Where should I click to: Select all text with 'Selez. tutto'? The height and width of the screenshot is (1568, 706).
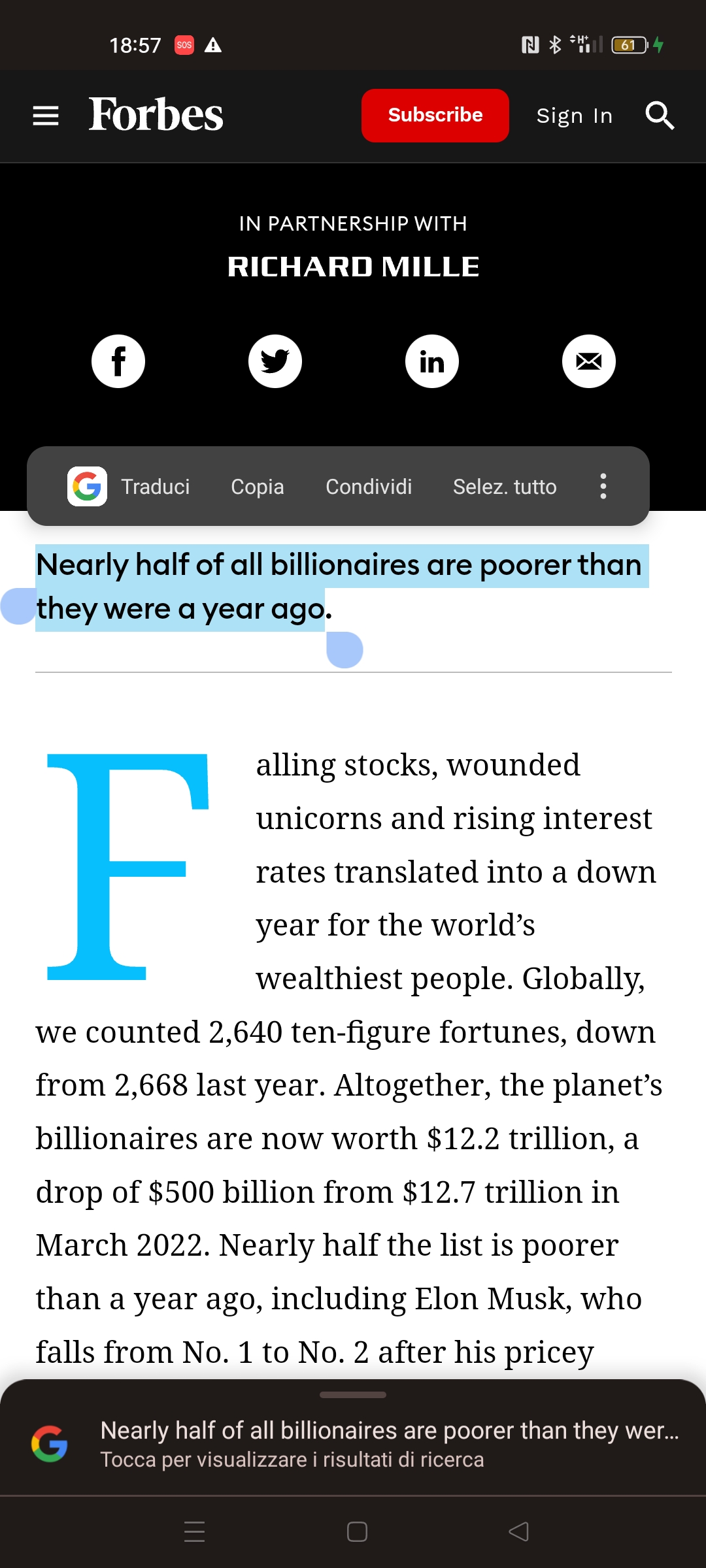pos(503,486)
